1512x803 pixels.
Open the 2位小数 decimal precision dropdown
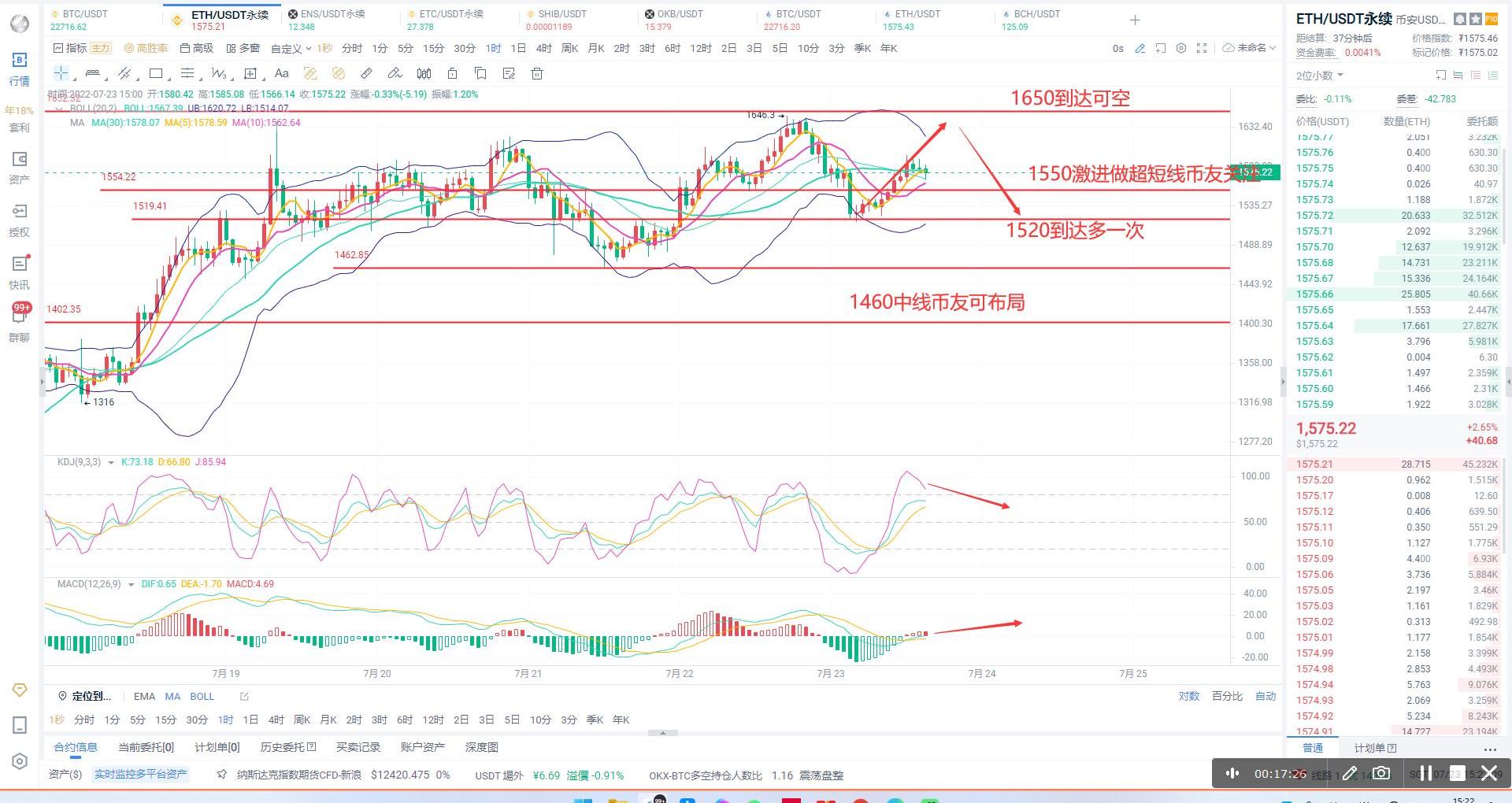click(1319, 76)
